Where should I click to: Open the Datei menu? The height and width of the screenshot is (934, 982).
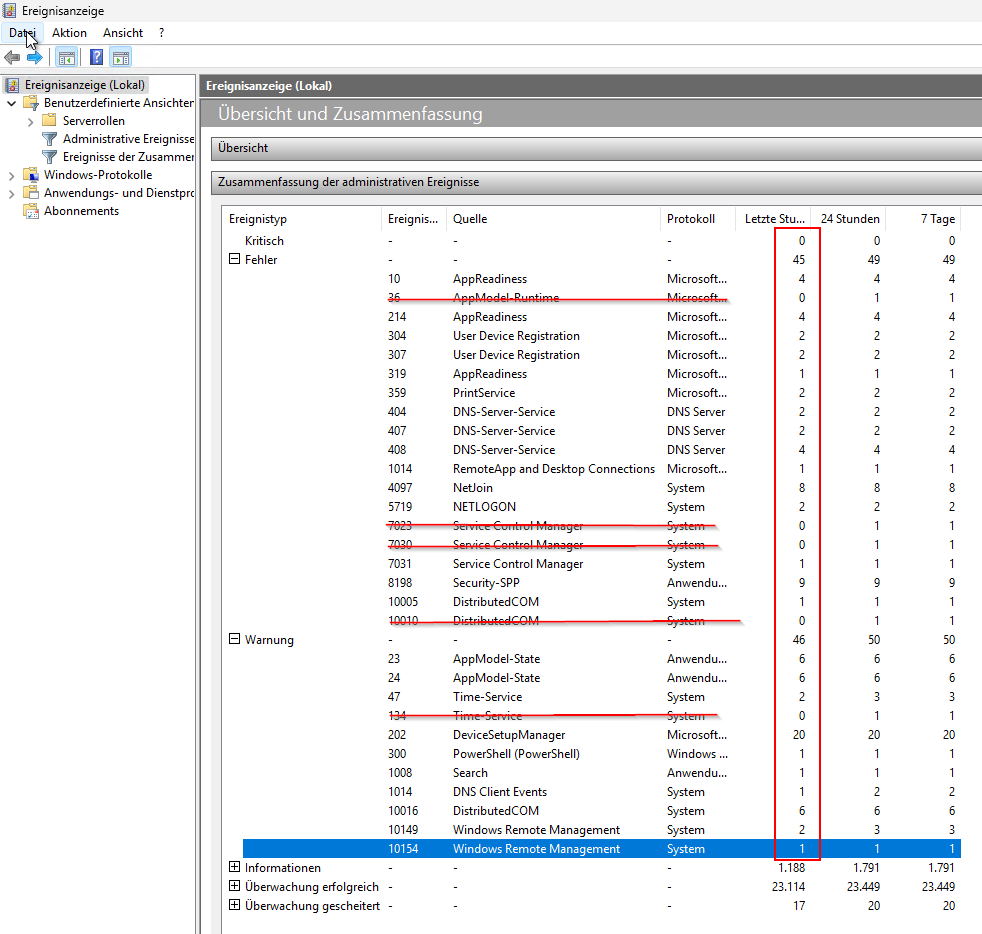point(23,33)
